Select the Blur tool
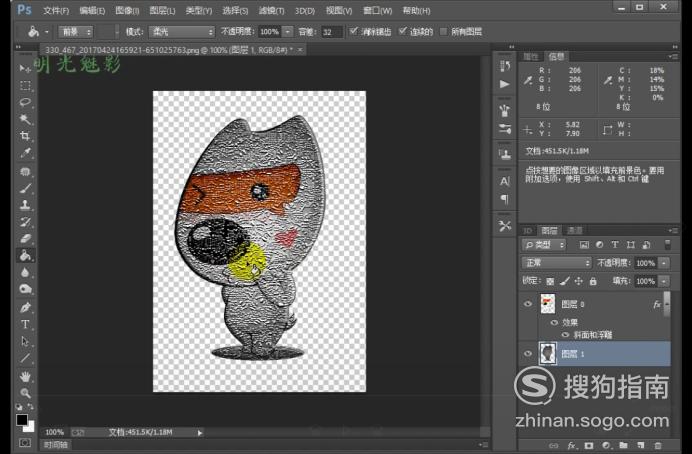Image resolution: width=692 pixels, height=454 pixels. pos(25,272)
